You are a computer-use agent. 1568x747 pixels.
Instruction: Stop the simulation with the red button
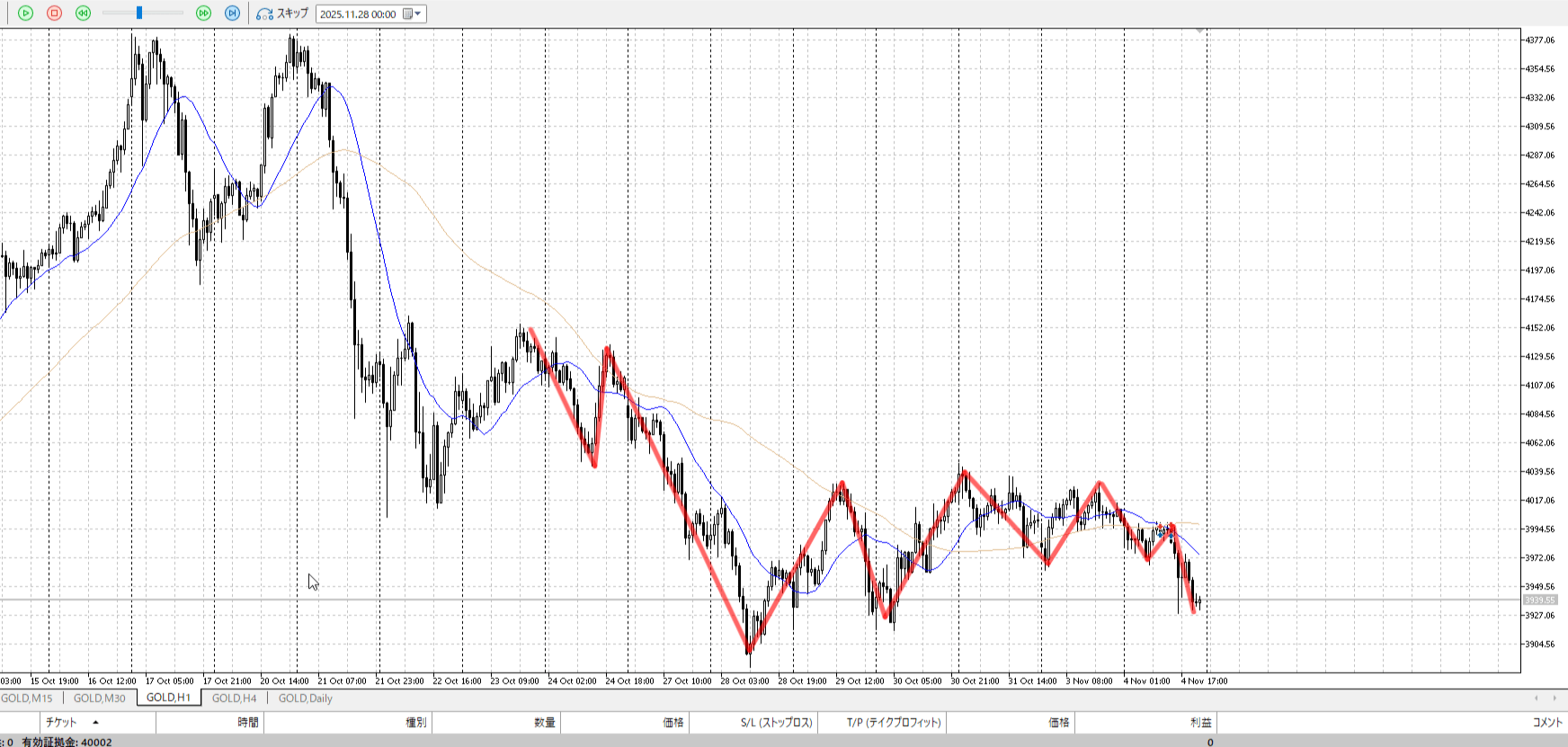coord(54,13)
